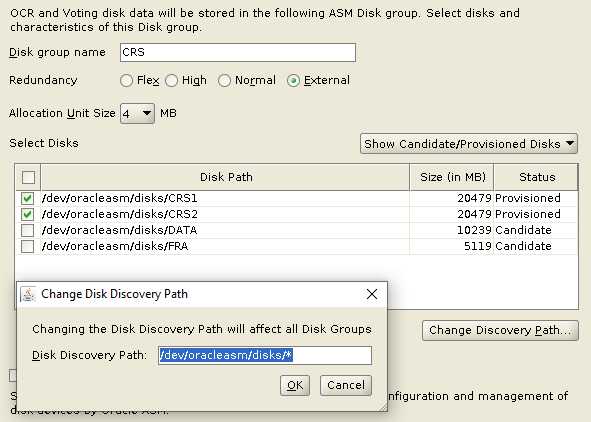Image resolution: width=591 pixels, height=422 pixels.
Task: Click the Disk Path column header
Action: pos(225,177)
